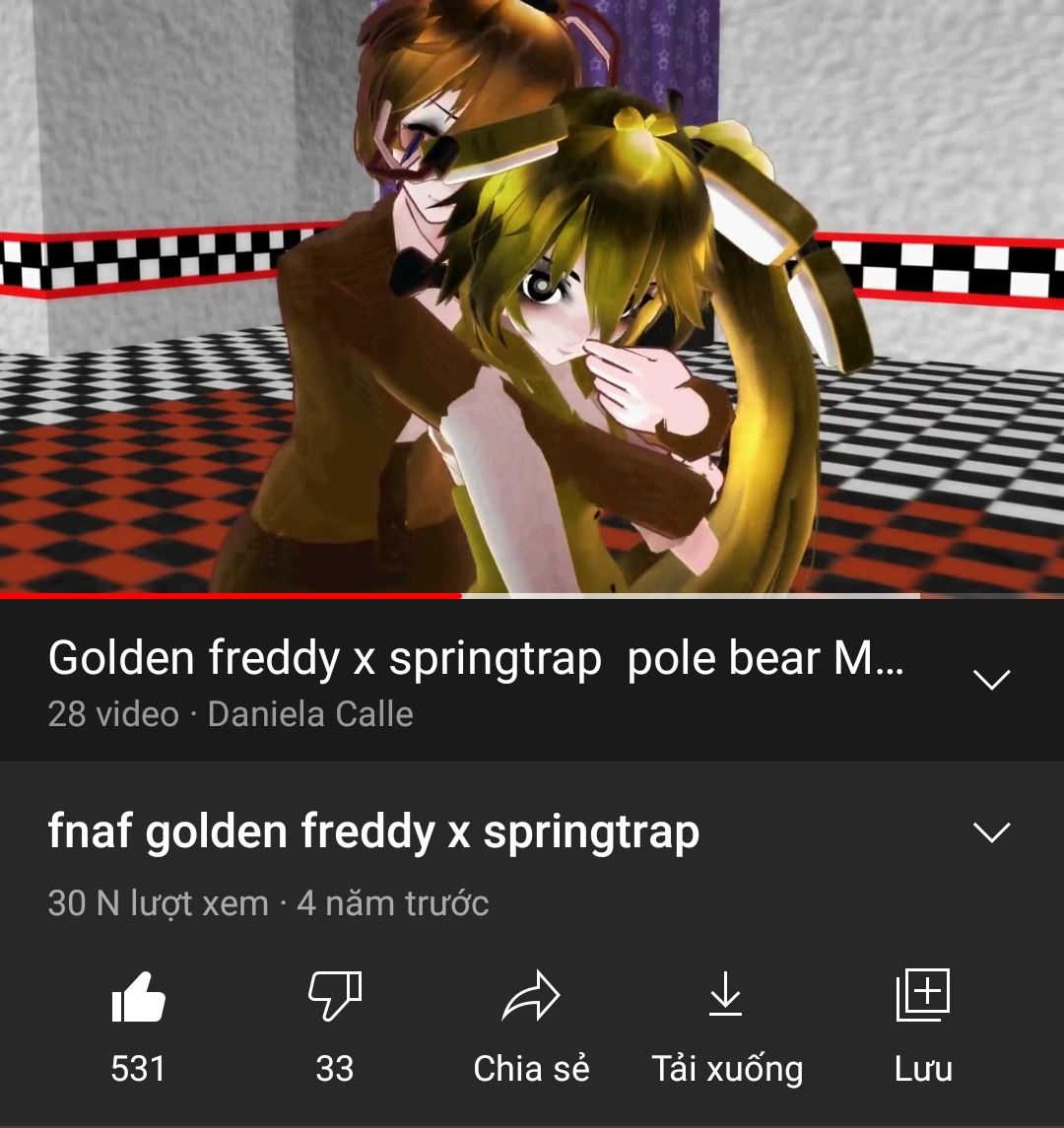The width and height of the screenshot is (1064, 1128).
Task: Dislike the video with thumbs down icon
Action: click(x=335, y=996)
